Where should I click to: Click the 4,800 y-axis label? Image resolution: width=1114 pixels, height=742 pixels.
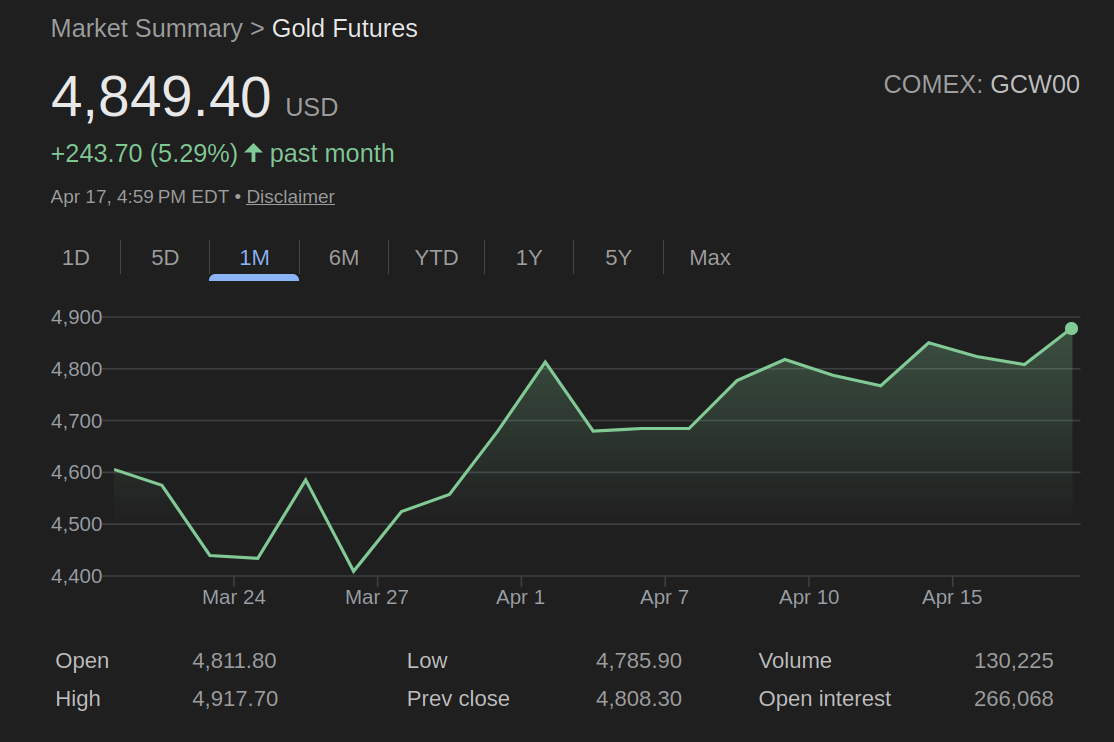coord(77,369)
